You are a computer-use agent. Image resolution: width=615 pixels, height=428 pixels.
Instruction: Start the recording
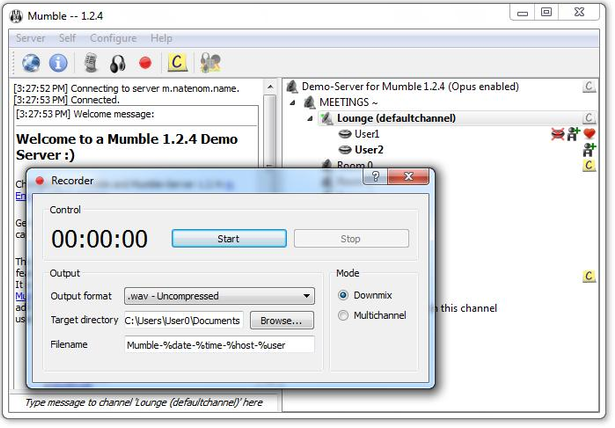229,239
